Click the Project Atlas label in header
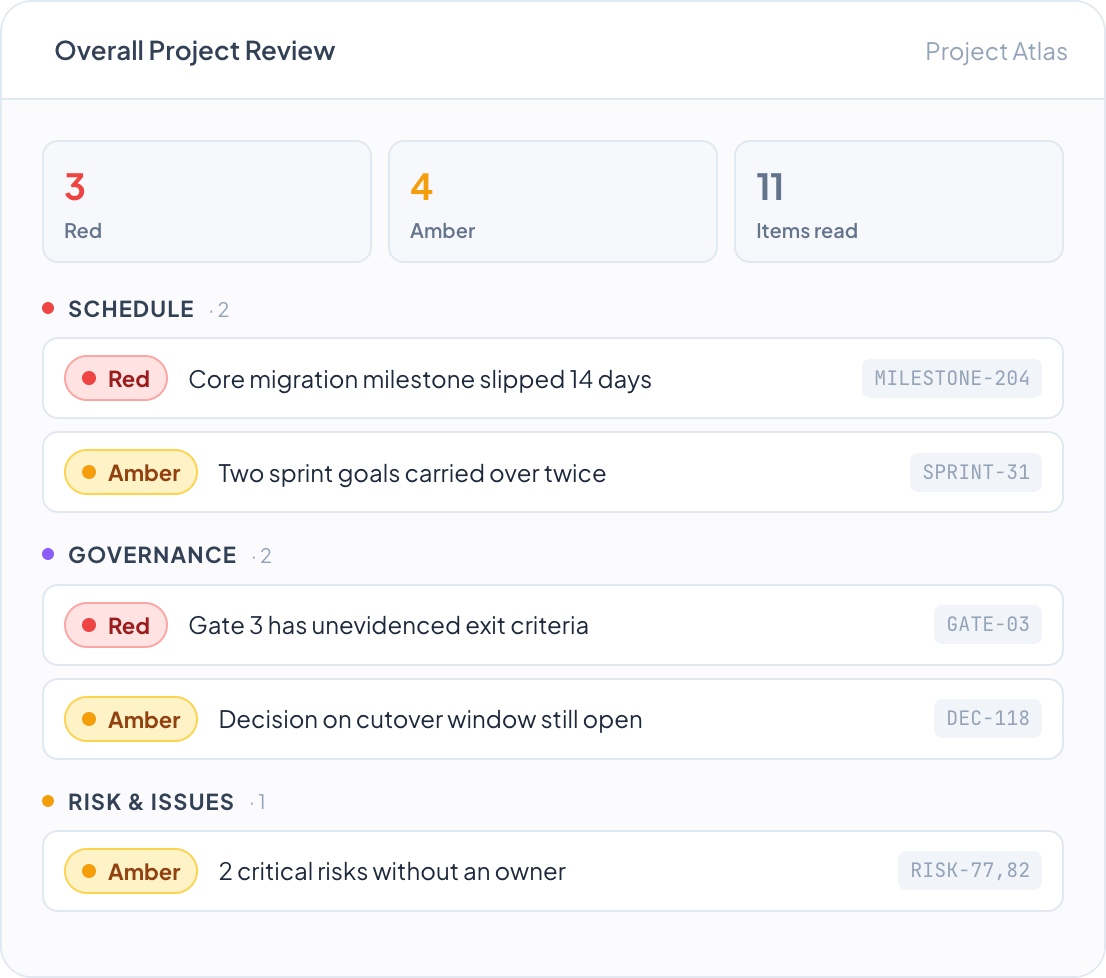1106x978 pixels. pyautogui.click(x=995, y=51)
